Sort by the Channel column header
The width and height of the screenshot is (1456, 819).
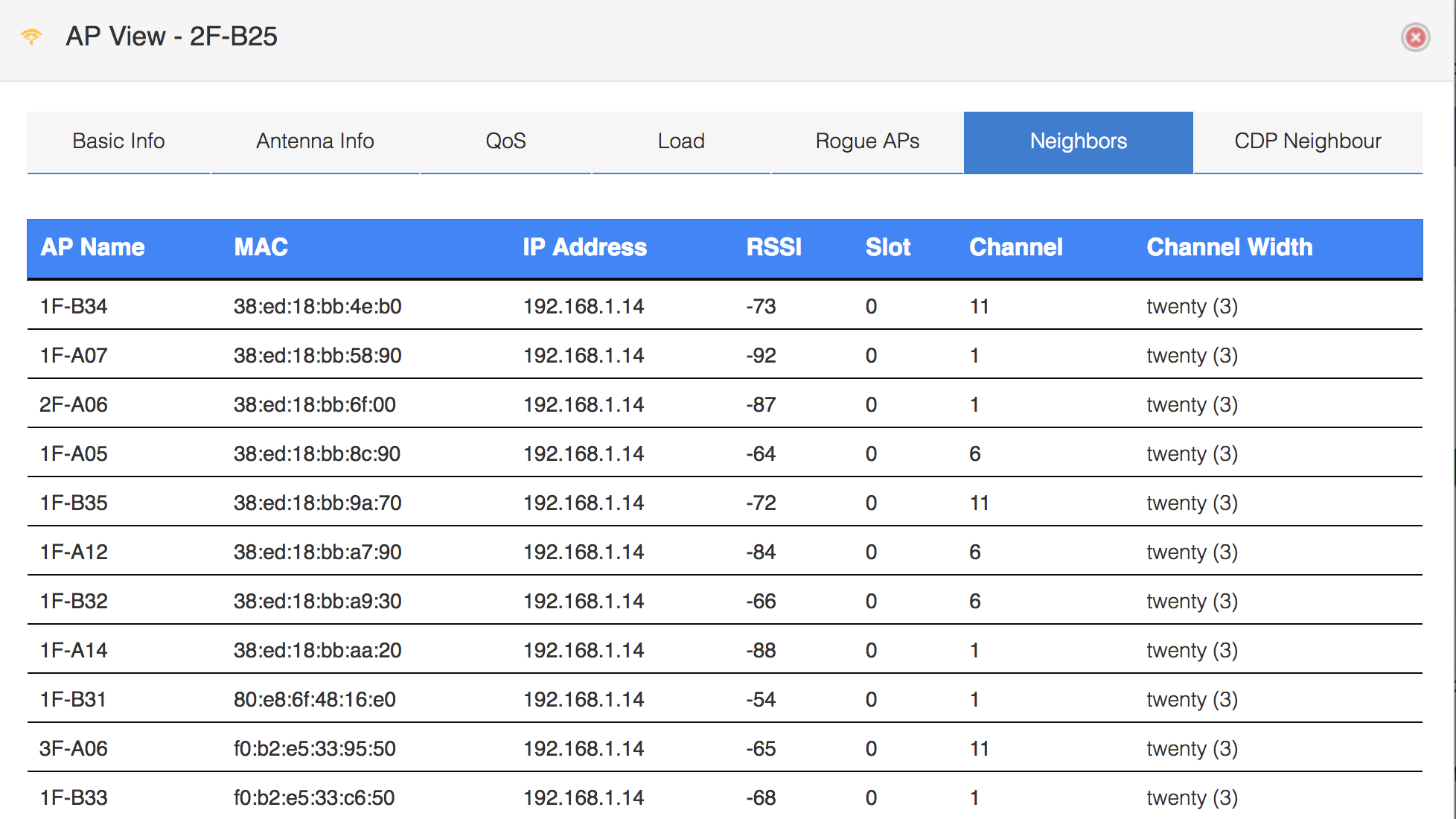pos(1016,247)
